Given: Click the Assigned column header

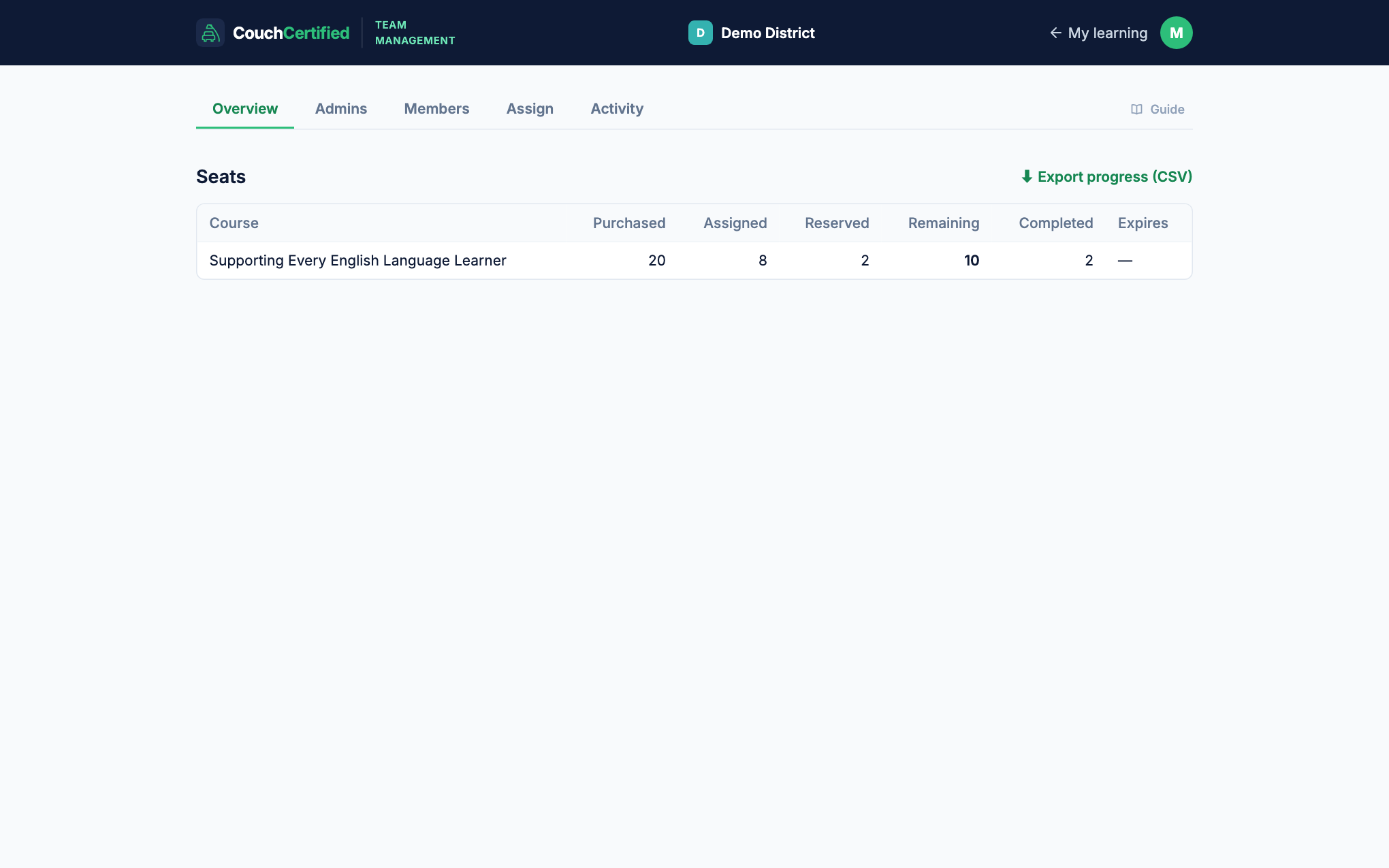Looking at the screenshot, I should [x=735, y=223].
